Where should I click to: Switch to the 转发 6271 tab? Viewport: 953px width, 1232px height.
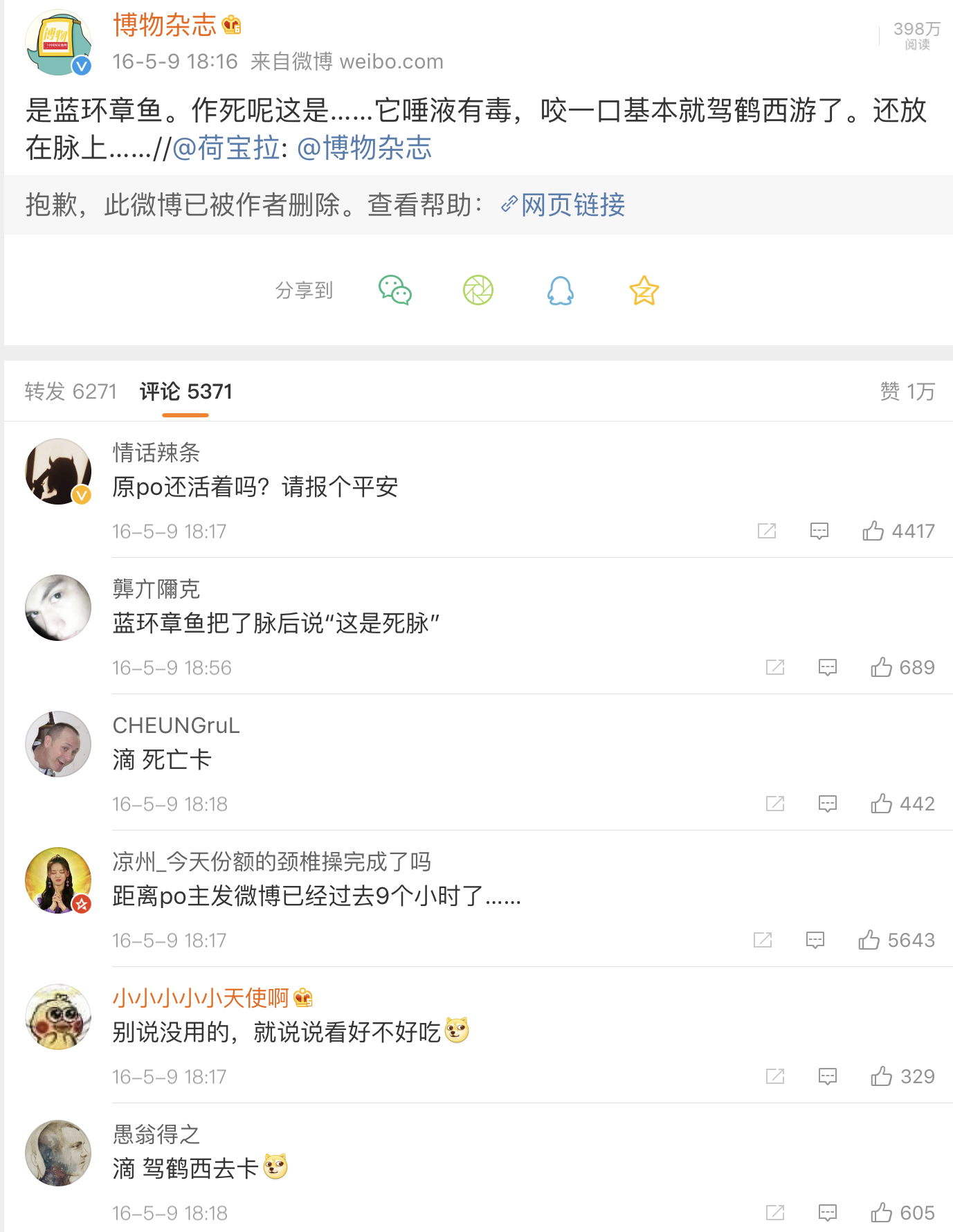(x=71, y=392)
